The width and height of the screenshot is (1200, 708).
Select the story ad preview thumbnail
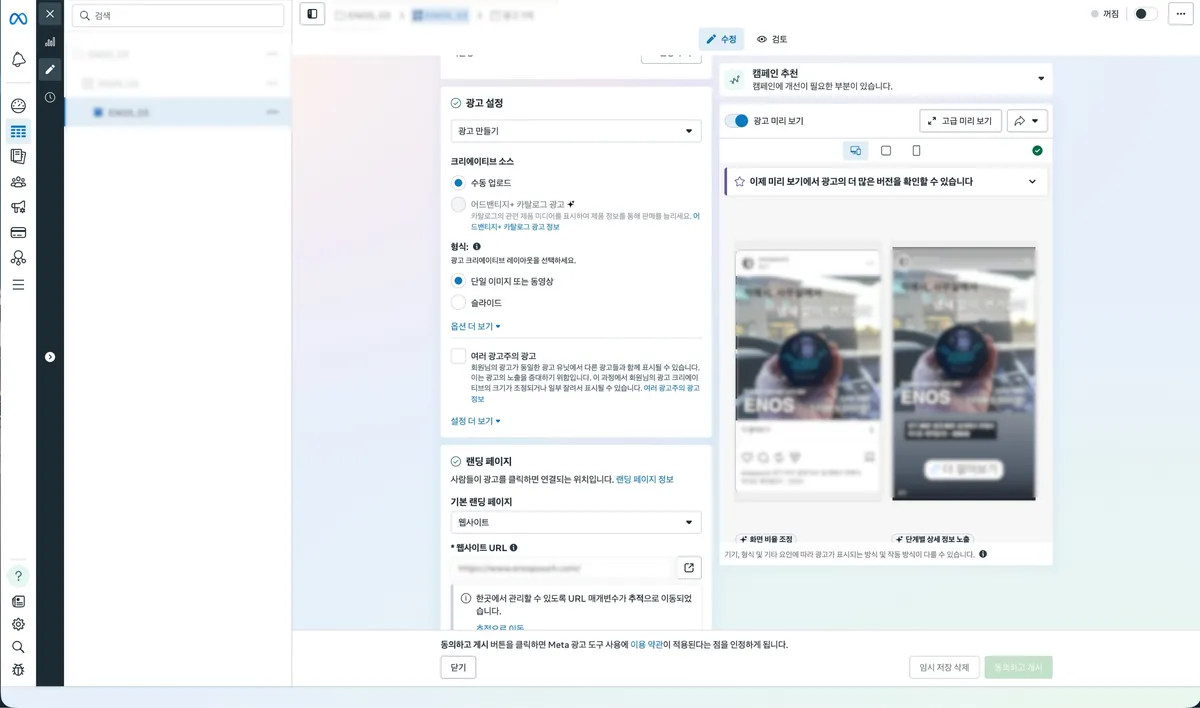[964, 373]
